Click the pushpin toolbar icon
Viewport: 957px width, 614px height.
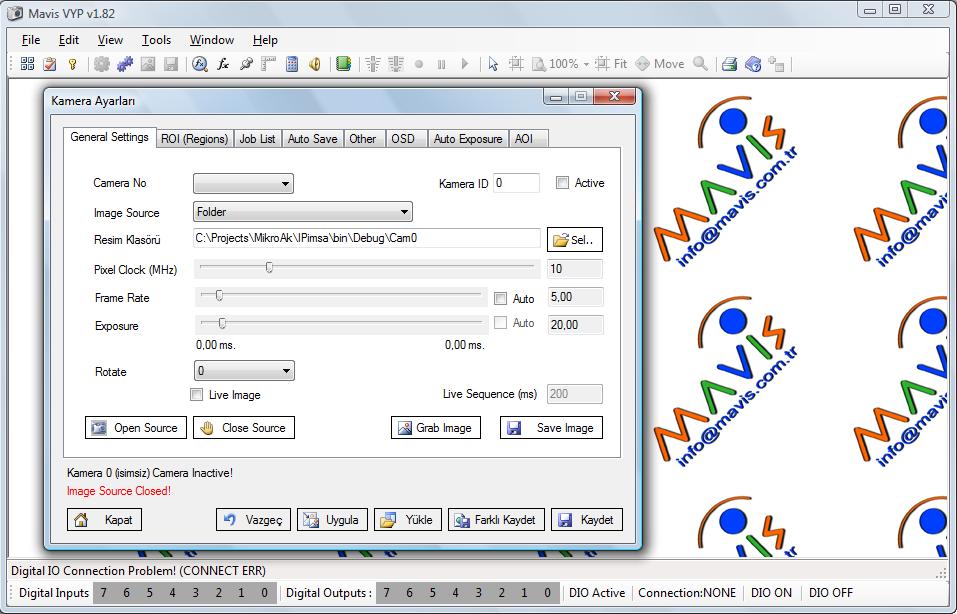point(246,63)
